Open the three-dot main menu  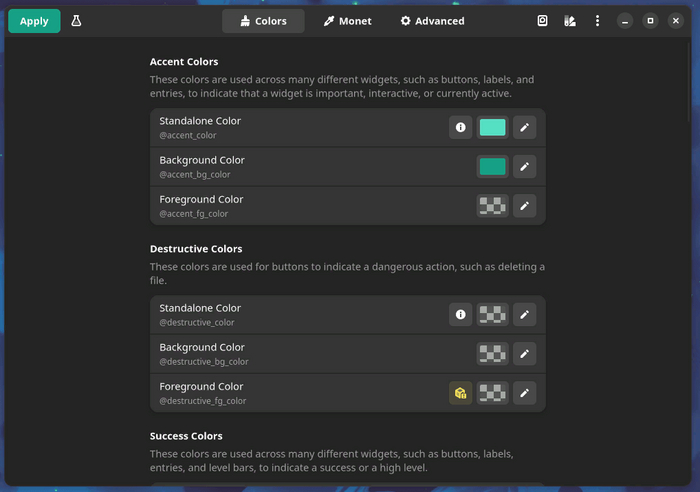[x=597, y=21]
